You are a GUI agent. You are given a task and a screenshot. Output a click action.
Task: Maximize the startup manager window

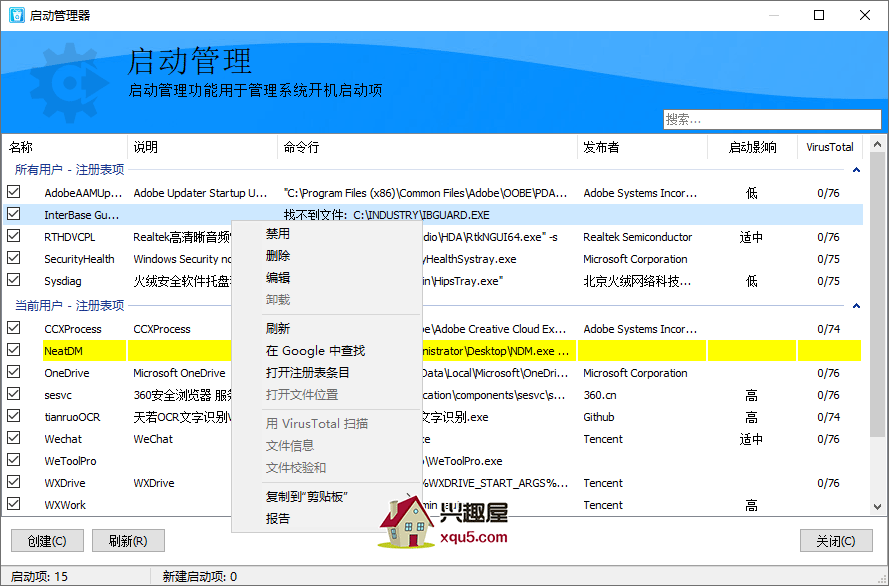(x=819, y=15)
